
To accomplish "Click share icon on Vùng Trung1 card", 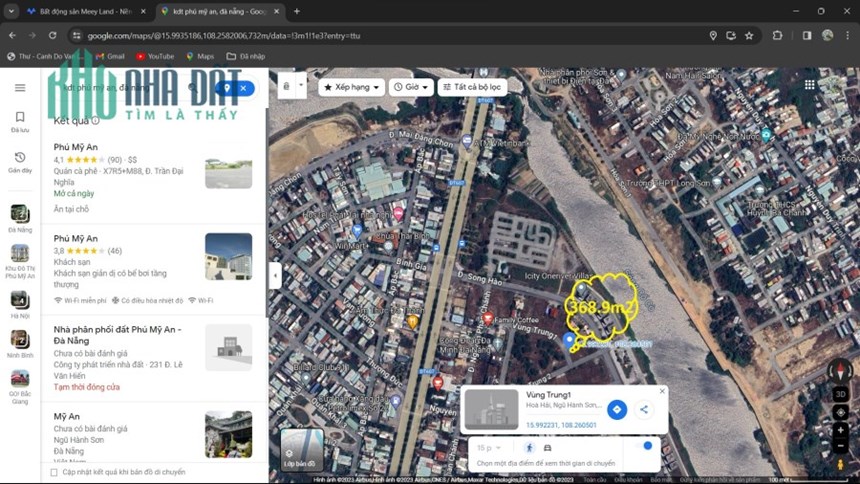I will [644, 409].
